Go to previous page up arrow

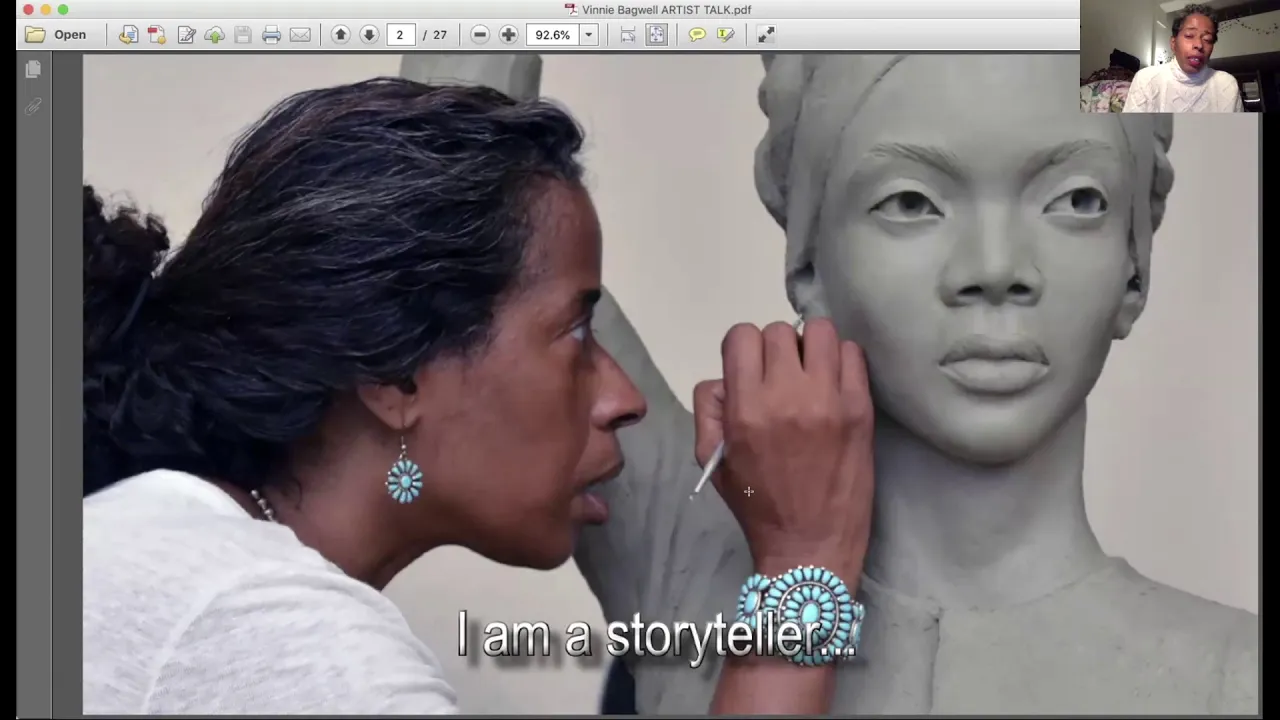pos(340,35)
